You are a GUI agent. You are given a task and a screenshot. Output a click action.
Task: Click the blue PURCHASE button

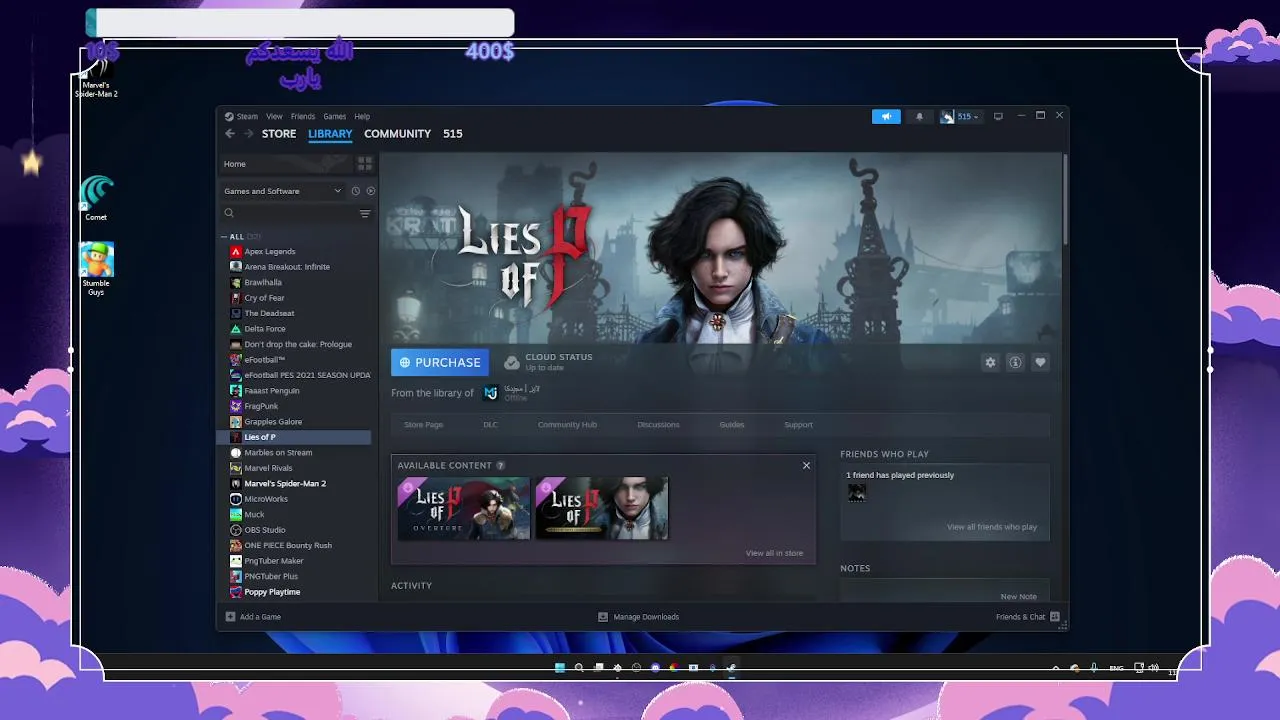440,363
